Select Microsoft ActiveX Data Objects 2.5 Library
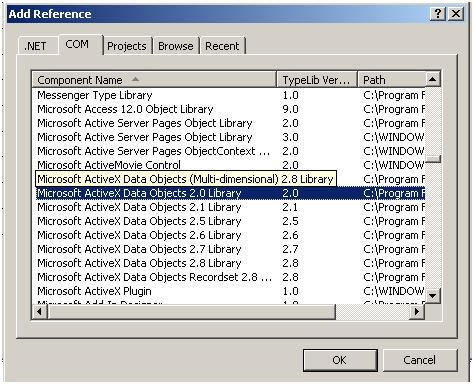 pyautogui.click(x=230, y=221)
